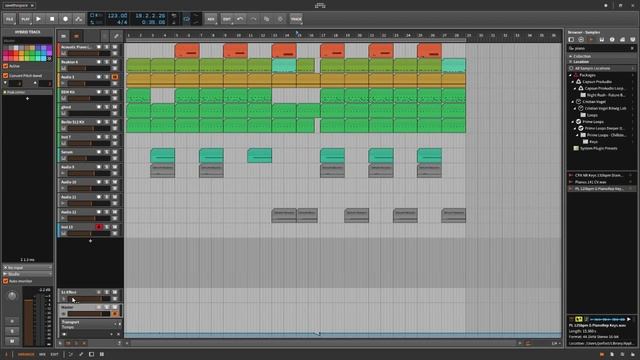Select the pencil tool above track headers
Image resolution: width=640 pixels, height=360 pixels.
coord(116,36)
